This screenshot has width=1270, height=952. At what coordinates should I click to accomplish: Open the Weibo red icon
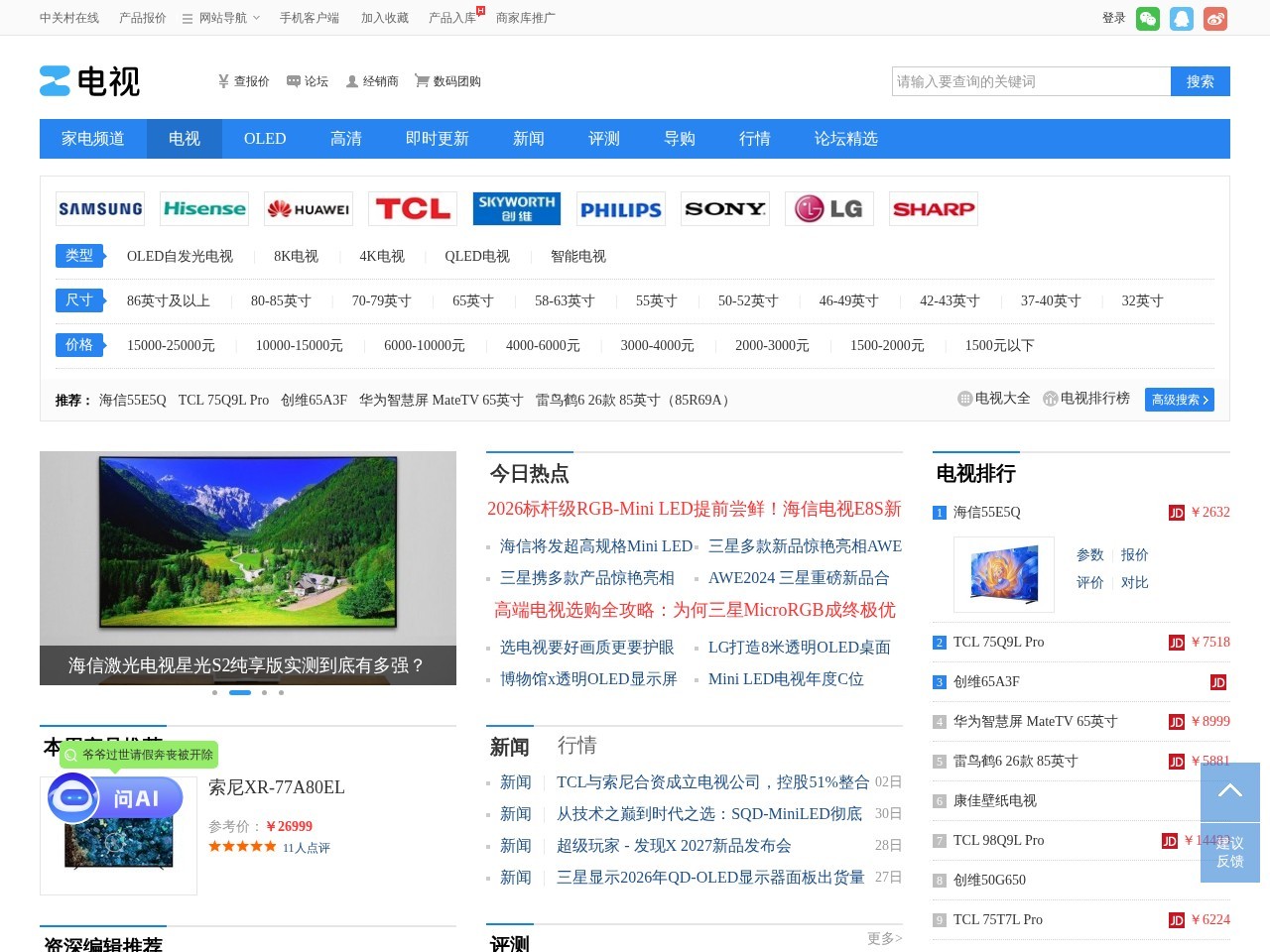click(1215, 19)
